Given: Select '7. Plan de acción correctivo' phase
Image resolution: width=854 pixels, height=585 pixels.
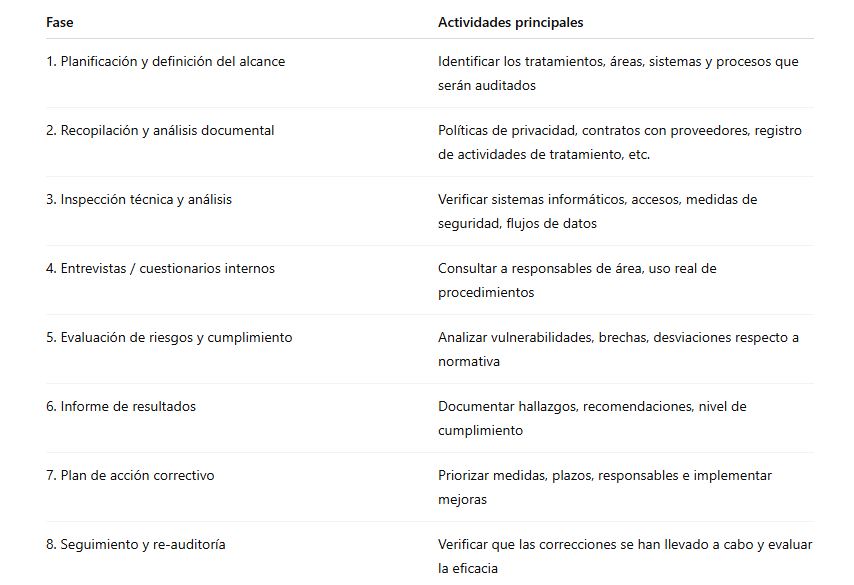Looking at the screenshot, I should (x=130, y=475).
